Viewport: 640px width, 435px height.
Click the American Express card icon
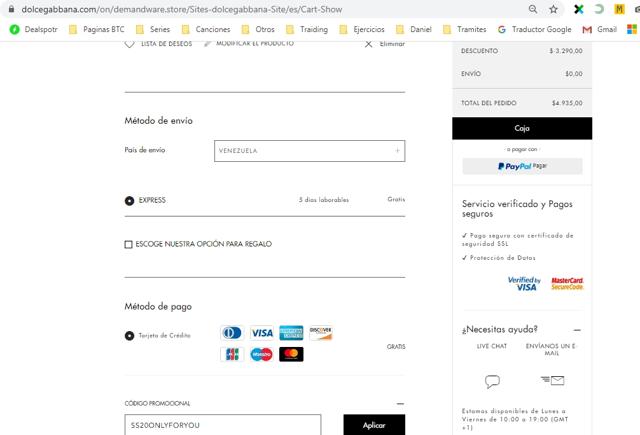click(x=291, y=333)
